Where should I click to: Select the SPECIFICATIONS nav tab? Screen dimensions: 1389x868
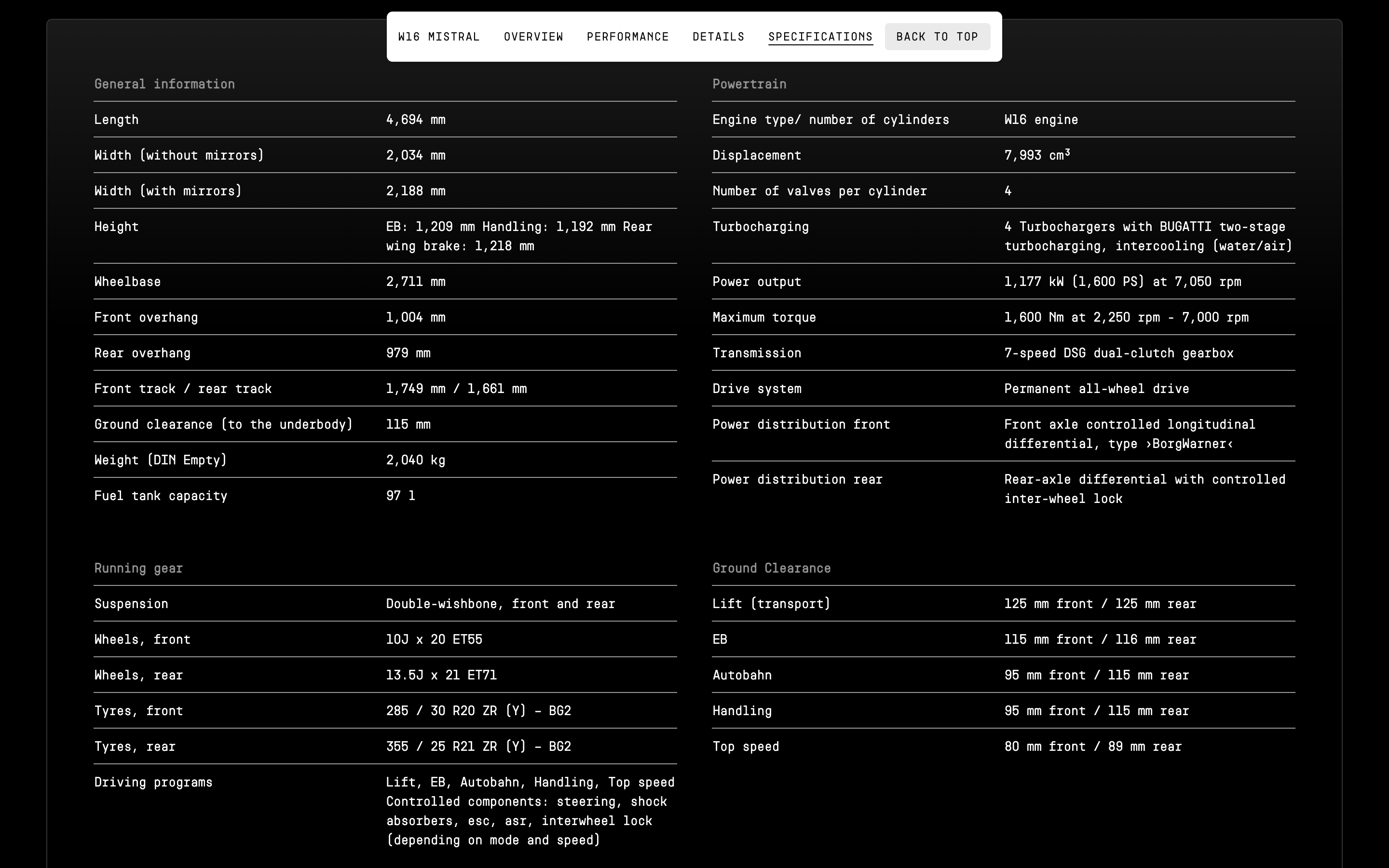820,37
